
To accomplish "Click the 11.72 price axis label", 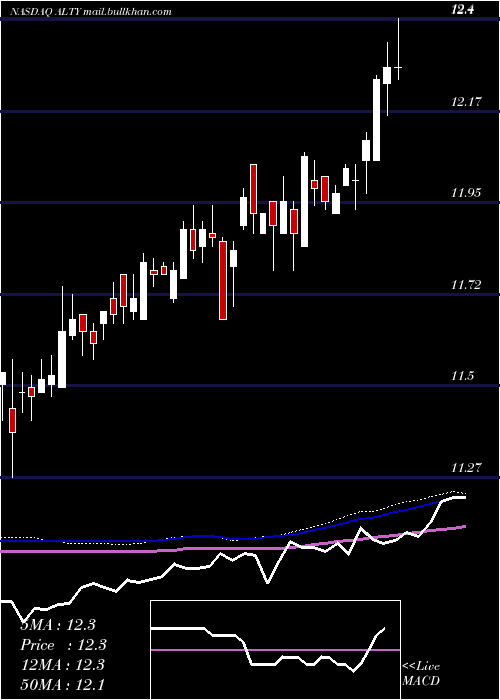I will pyautogui.click(x=466, y=284).
